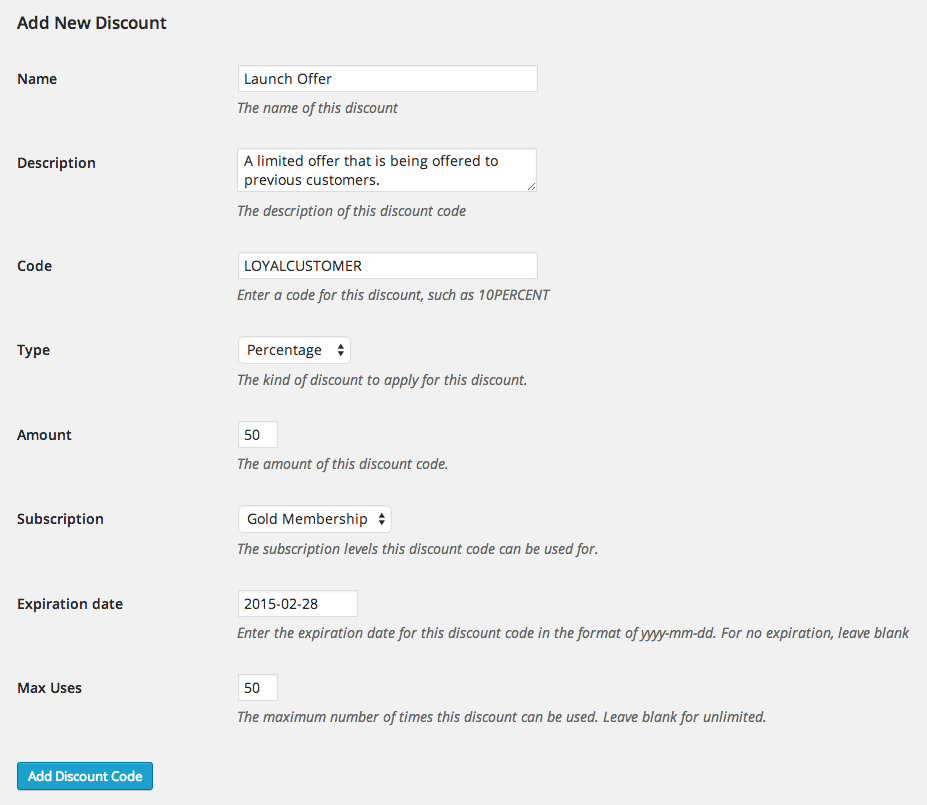This screenshot has height=805, width=927.
Task: Expand the Gold Membership subscription dropdown
Action: click(315, 519)
